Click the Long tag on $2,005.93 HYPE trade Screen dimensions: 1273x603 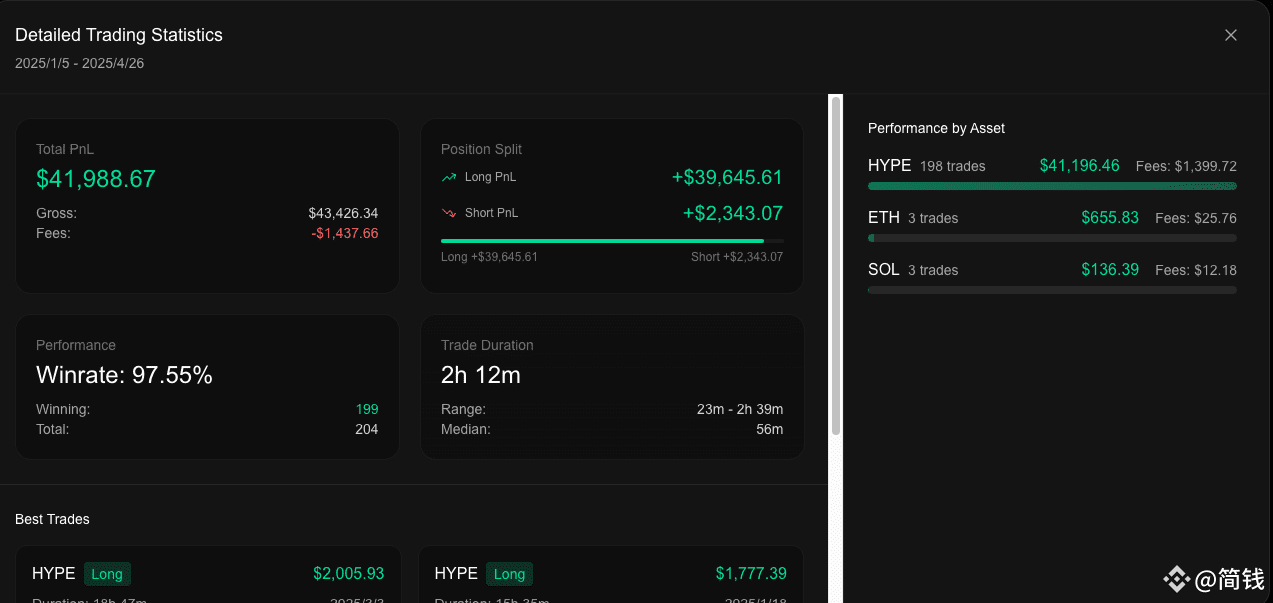point(107,574)
